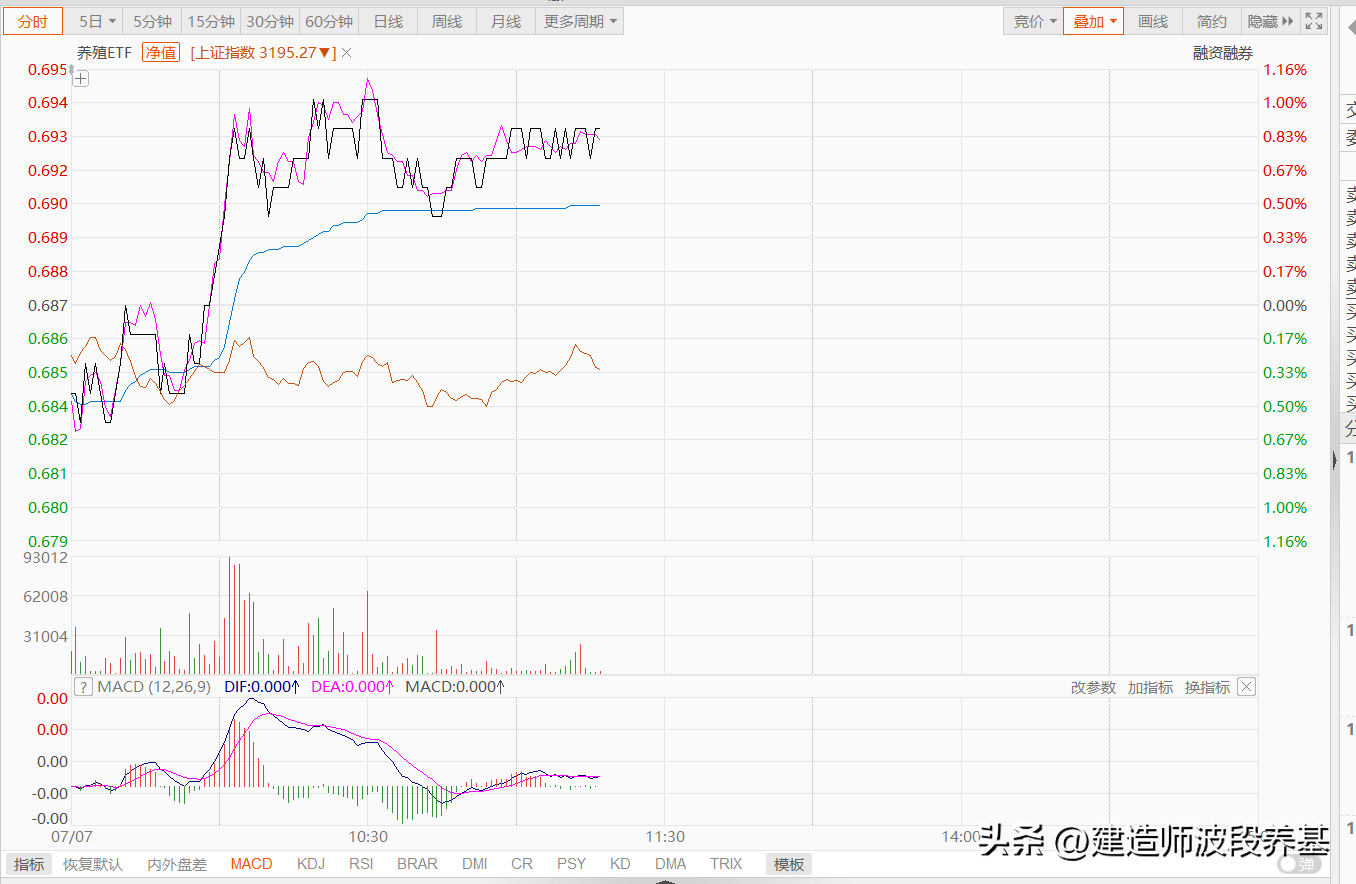The height and width of the screenshot is (884, 1356).
Task: Expand the 更多周期 dropdown
Action: pos(580,21)
